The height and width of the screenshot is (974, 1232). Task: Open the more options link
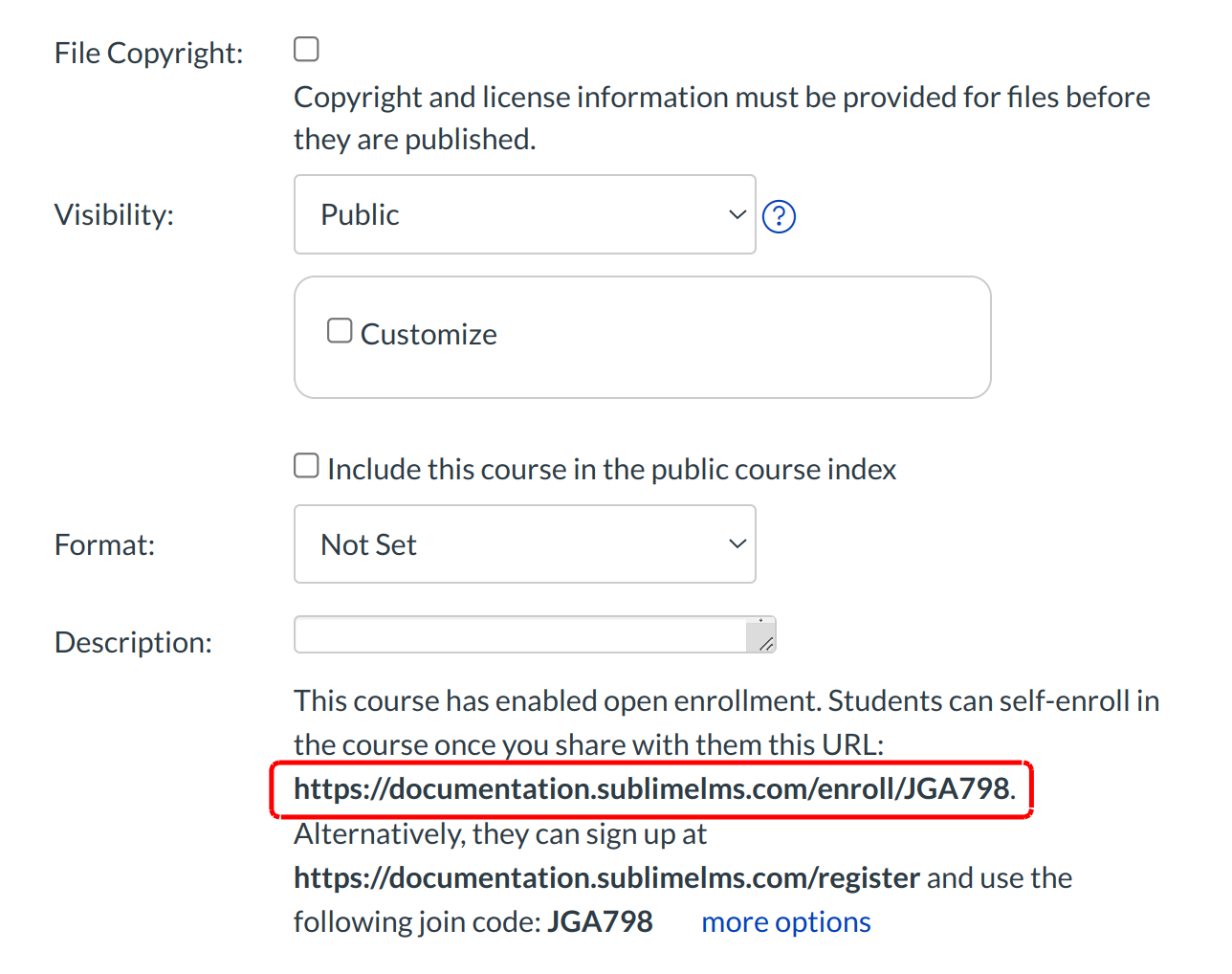(x=785, y=920)
